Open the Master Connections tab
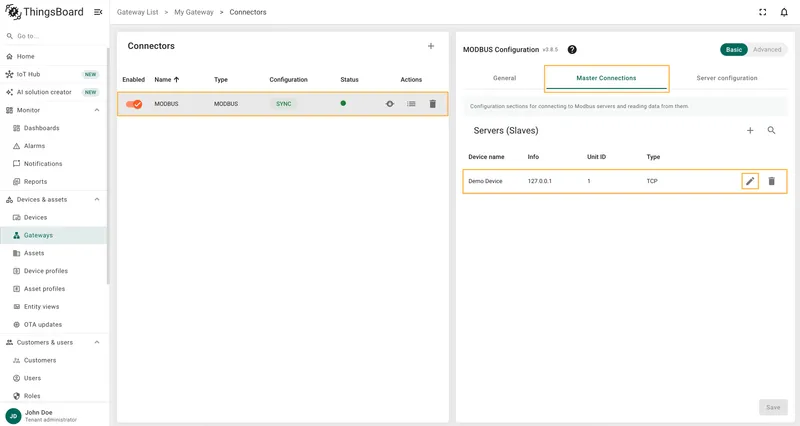 (606, 78)
